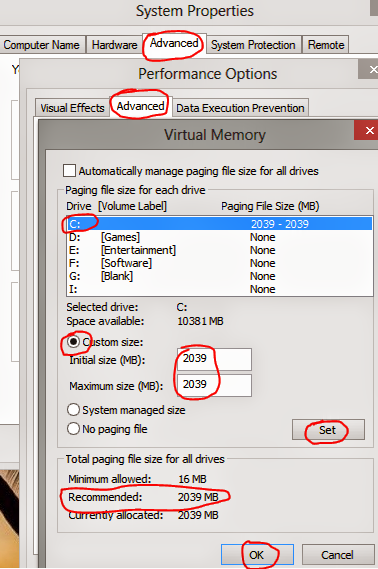
Task: Click the Initial size (MB) field
Action: [x=214, y=359]
